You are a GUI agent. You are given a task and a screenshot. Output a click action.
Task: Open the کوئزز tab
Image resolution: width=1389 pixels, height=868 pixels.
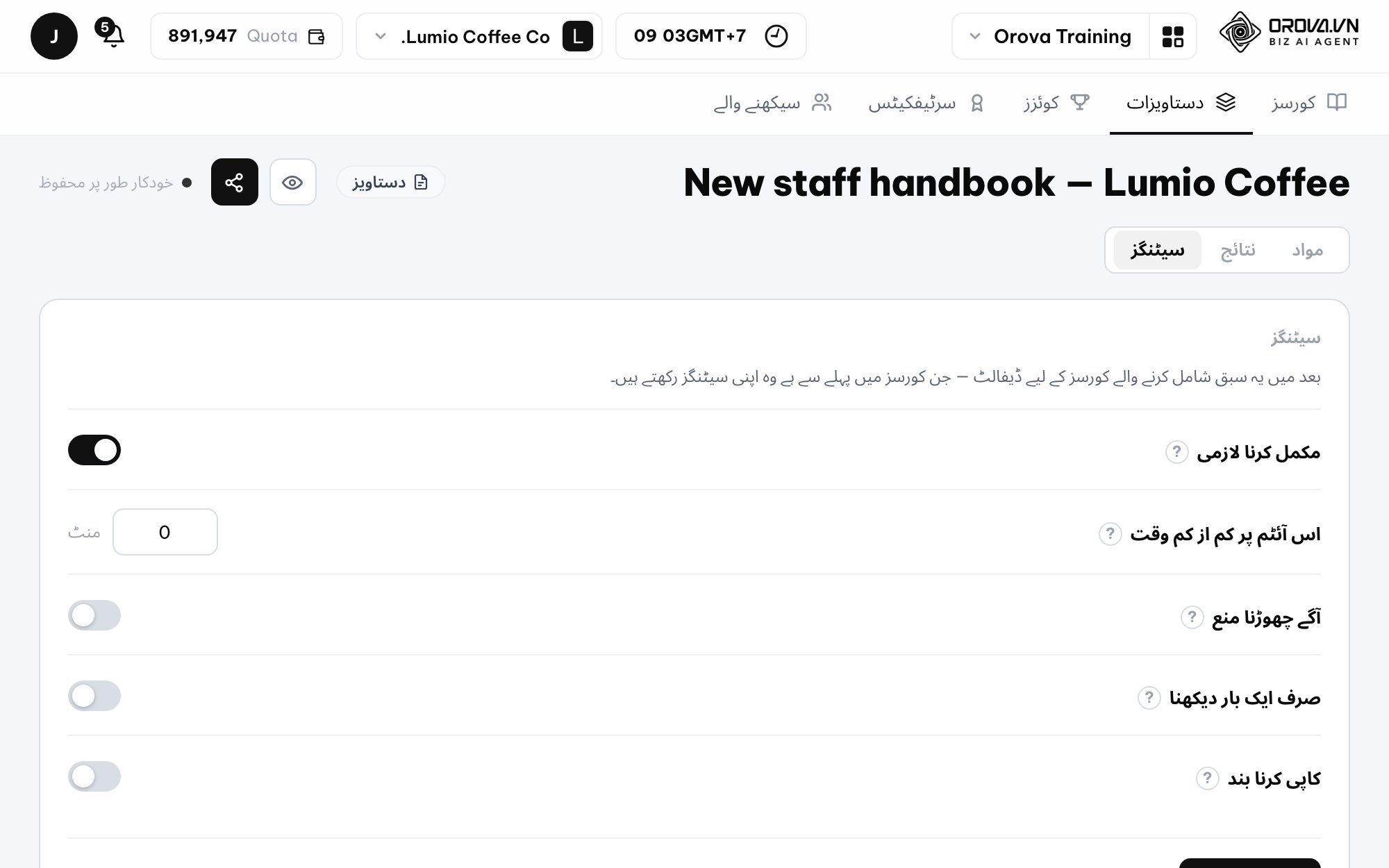point(1056,103)
